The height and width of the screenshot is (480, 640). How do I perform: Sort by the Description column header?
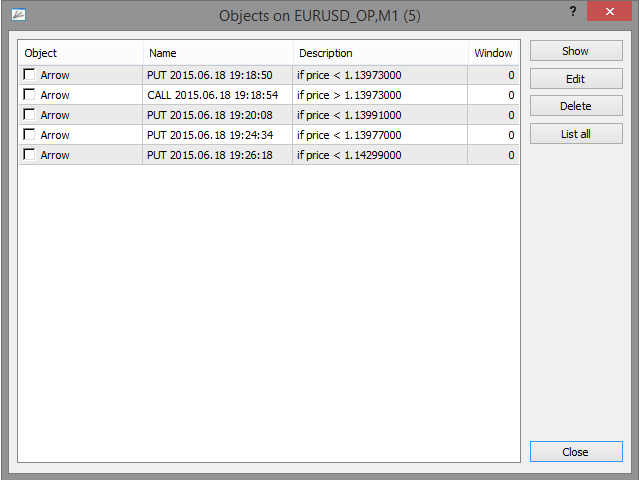tap(380, 53)
